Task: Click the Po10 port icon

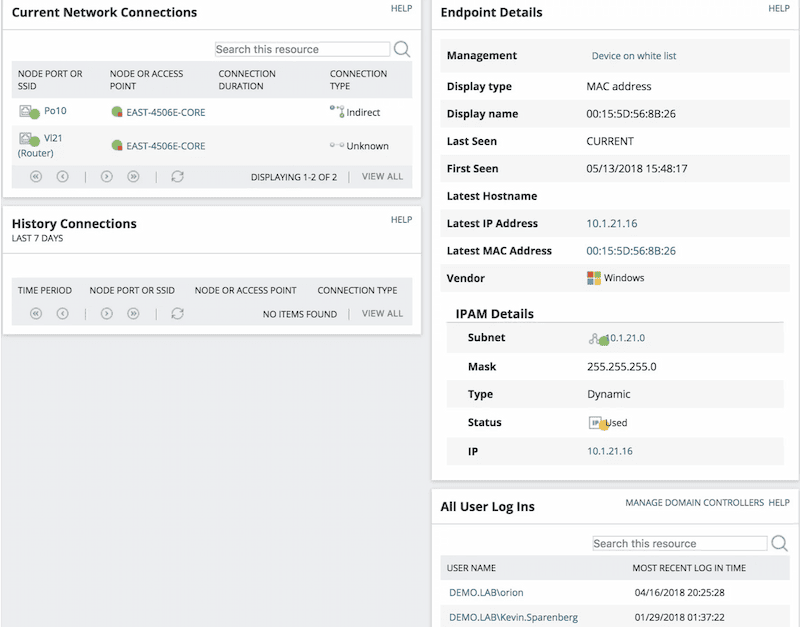Action: (28, 111)
